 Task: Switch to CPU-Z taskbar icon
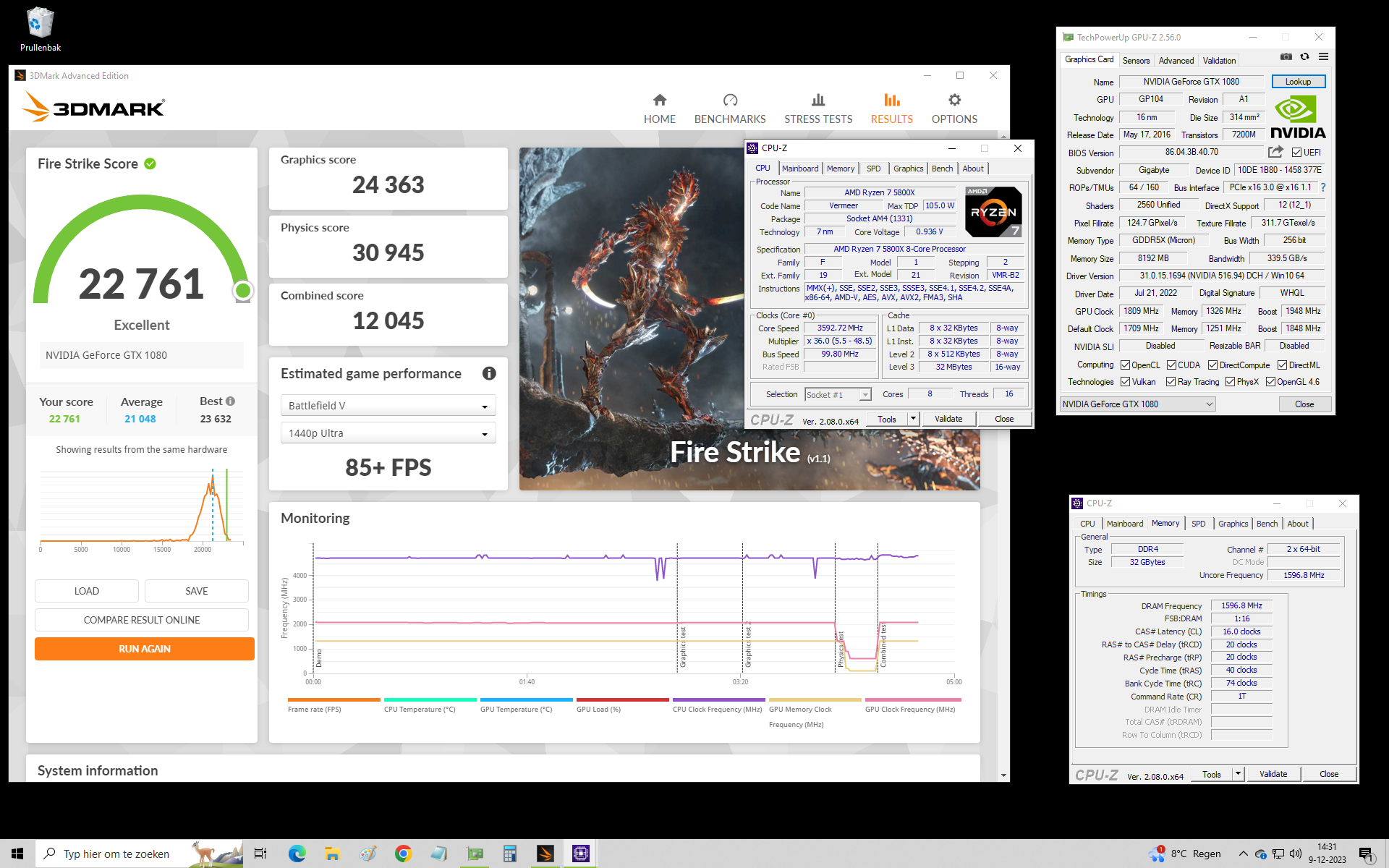tap(581, 854)
